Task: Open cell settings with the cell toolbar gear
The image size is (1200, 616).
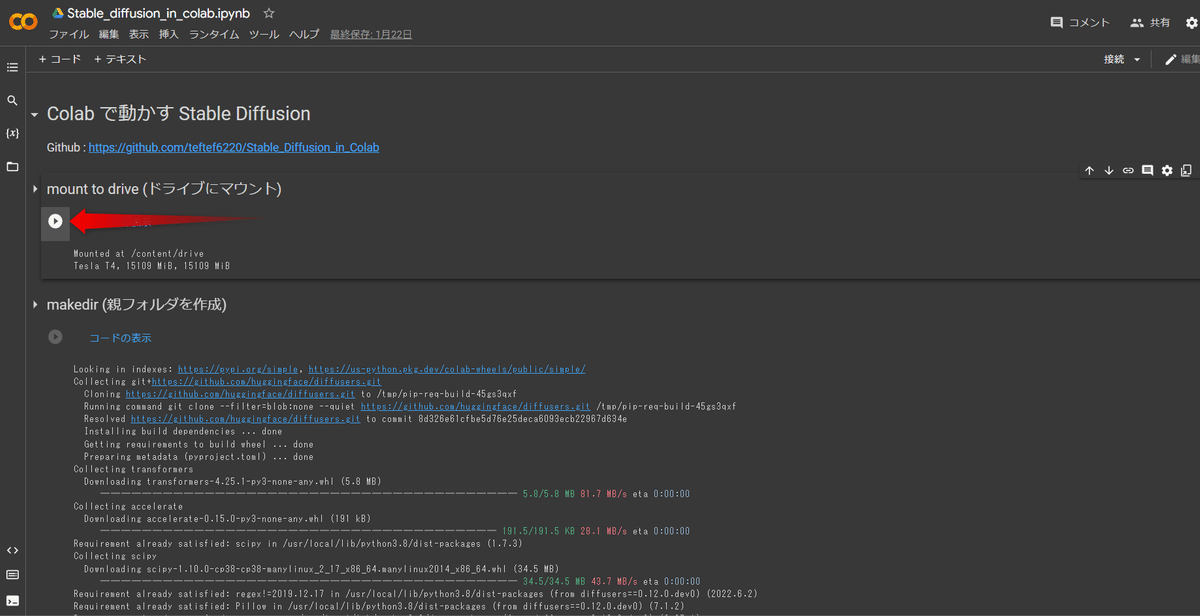Action: click(1167, 171)
